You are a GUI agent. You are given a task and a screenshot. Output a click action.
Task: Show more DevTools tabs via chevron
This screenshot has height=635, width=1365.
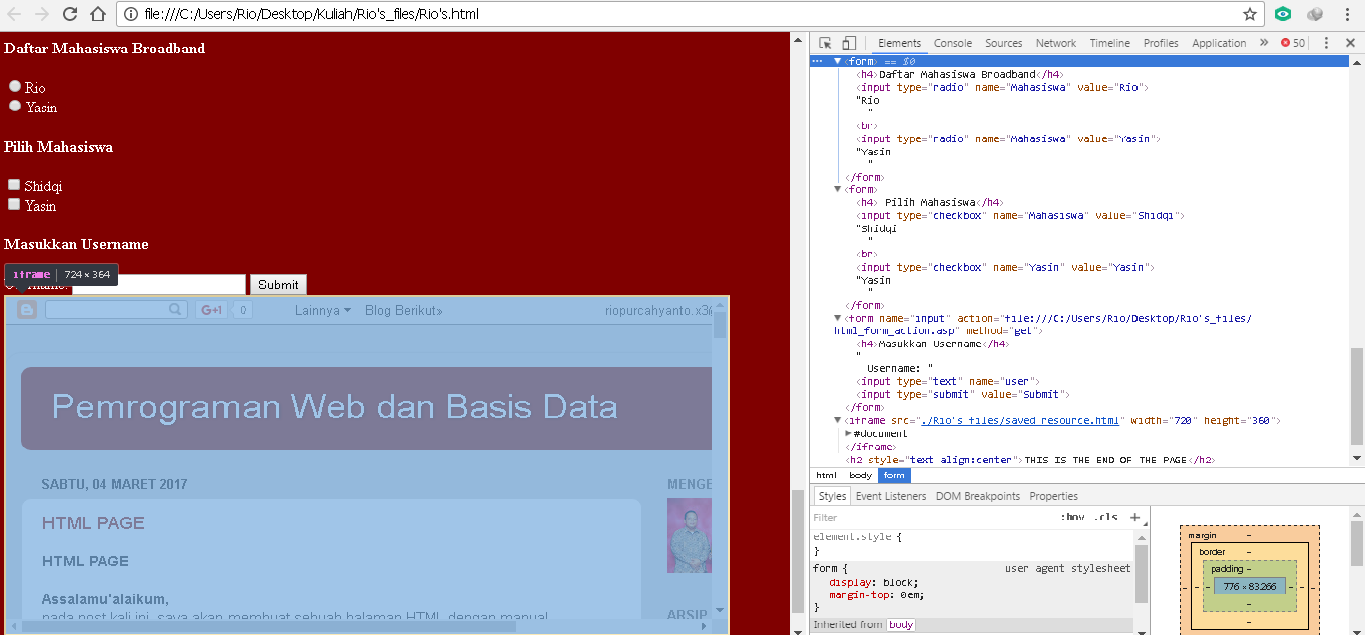[x=1264, y=43]
